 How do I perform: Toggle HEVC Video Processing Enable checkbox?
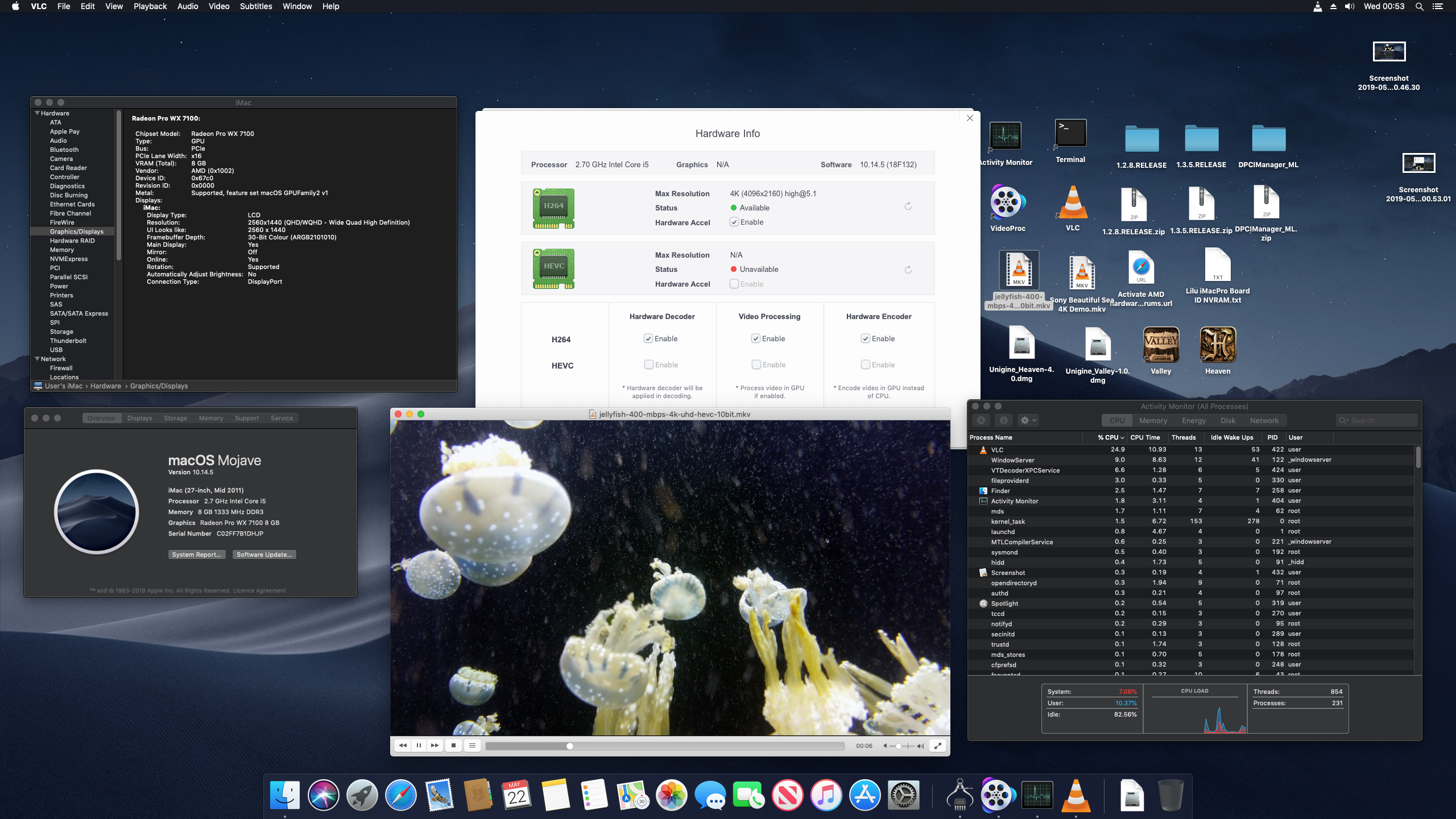756,365
